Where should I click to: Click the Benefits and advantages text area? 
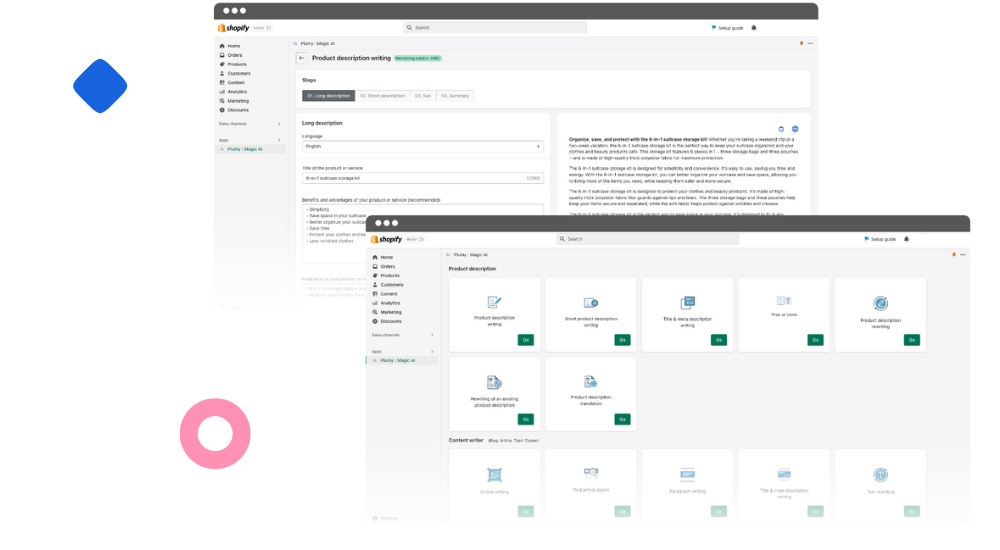point(423,234)
